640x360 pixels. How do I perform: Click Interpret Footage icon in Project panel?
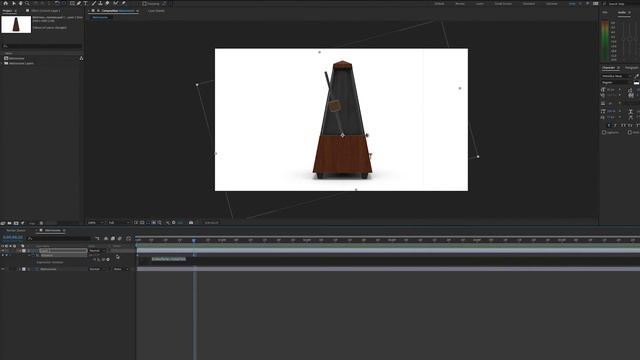(x=3, y=223)
